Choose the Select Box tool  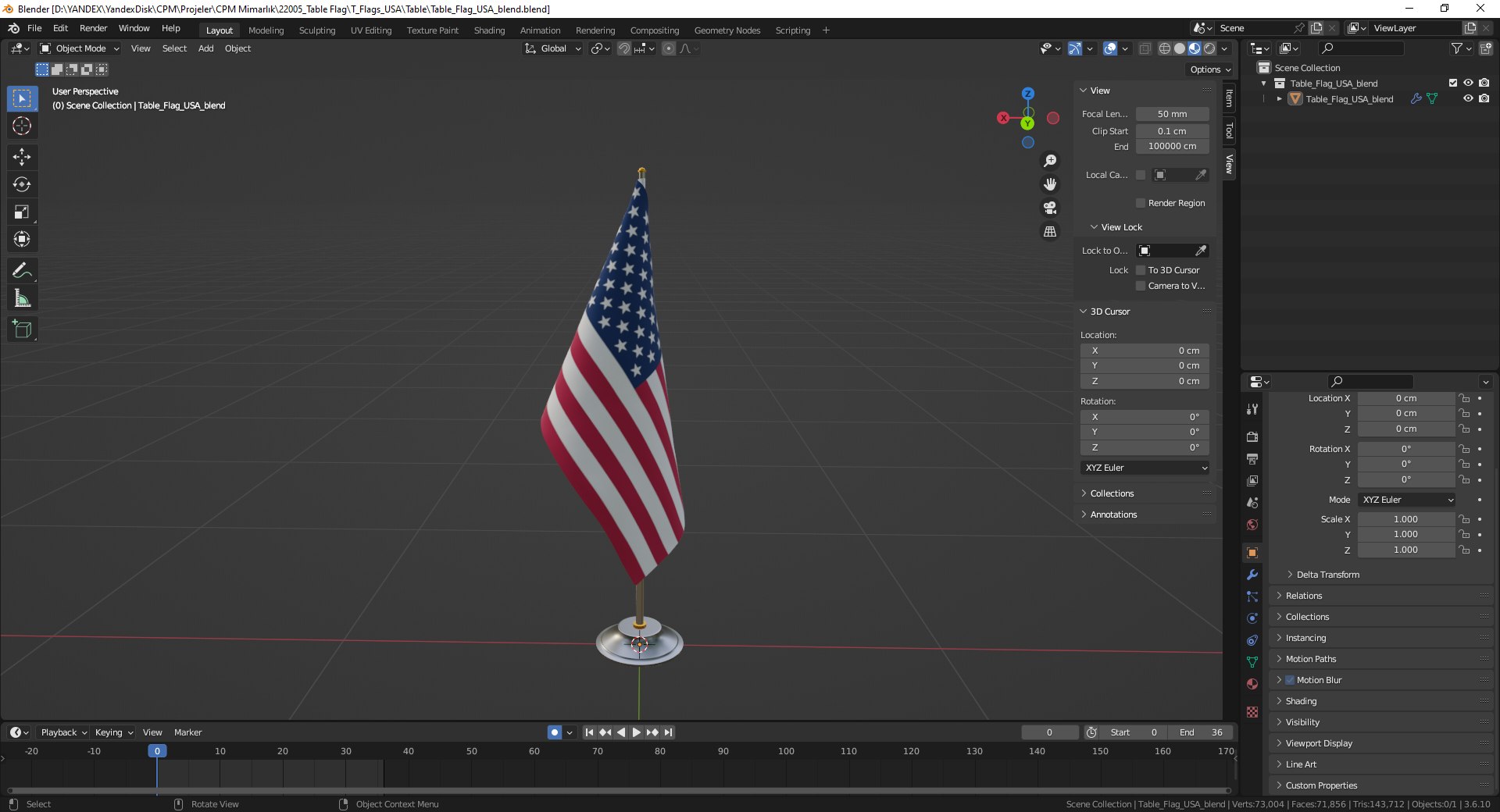coord(22,98)
